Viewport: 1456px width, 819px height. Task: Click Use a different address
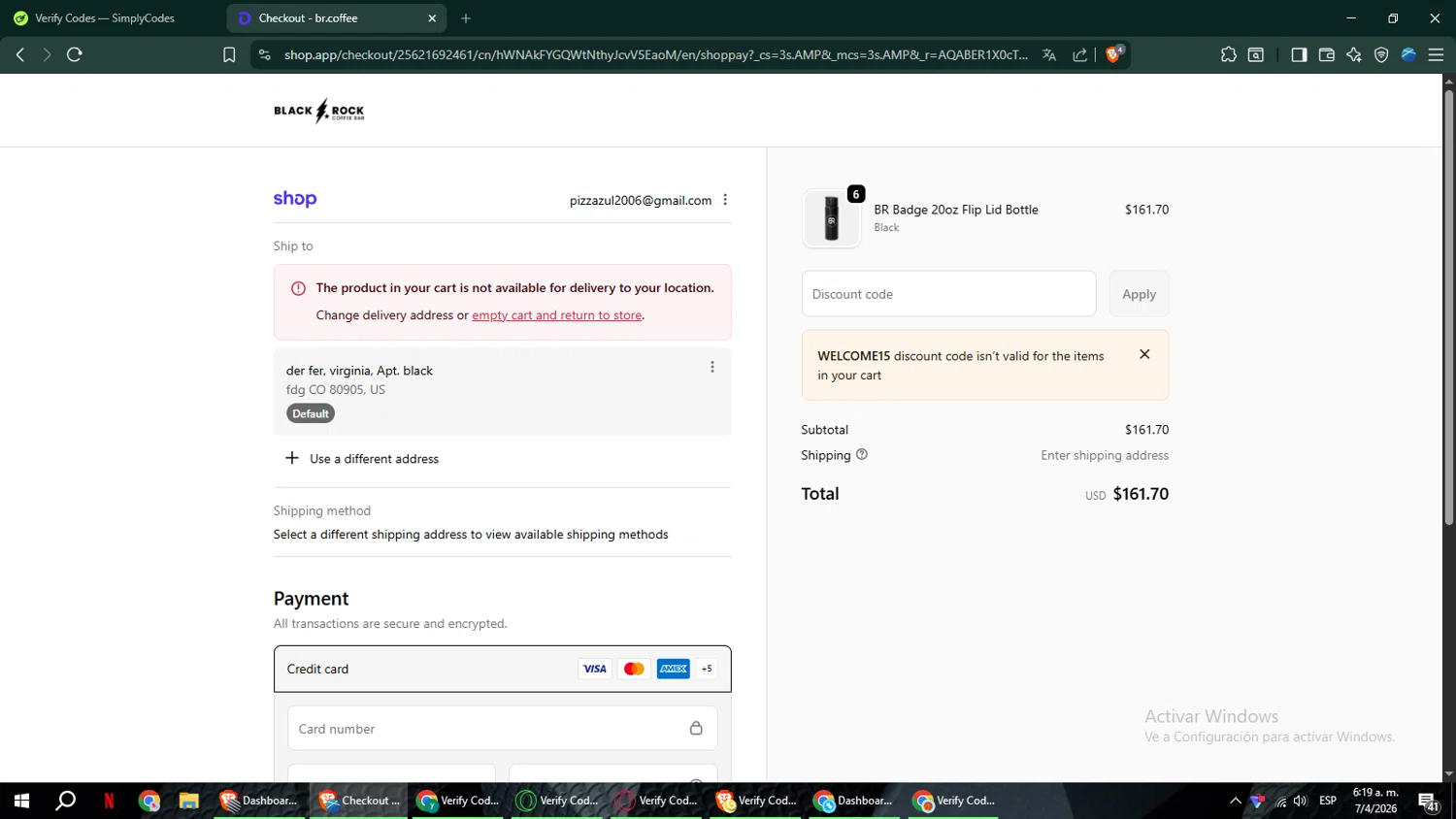[362, 459]
